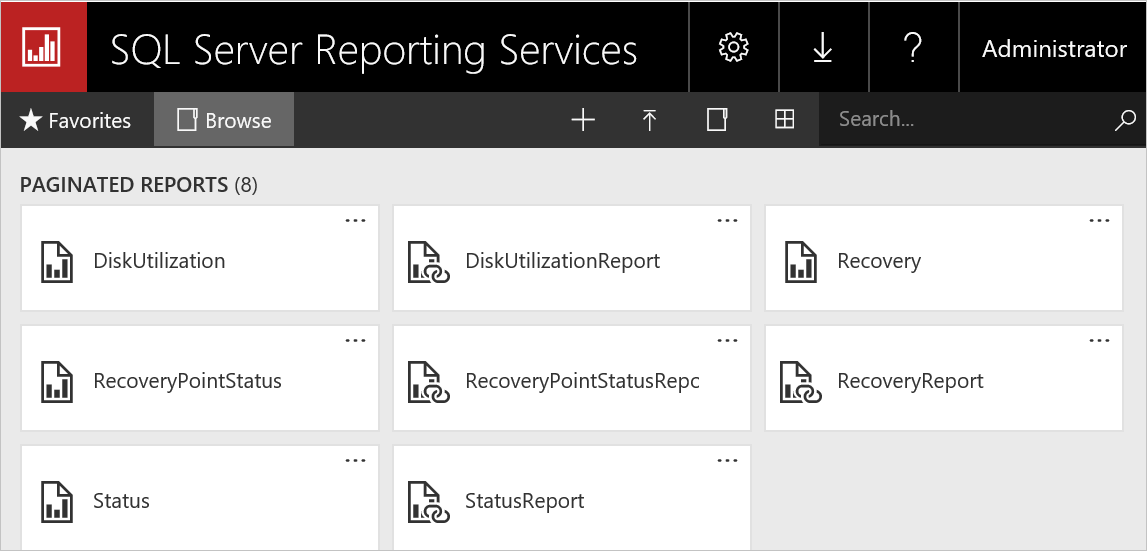Click the plus New item icon
Image resolution: width=1147 pixels, height=551 pixels.
point(582,120)
